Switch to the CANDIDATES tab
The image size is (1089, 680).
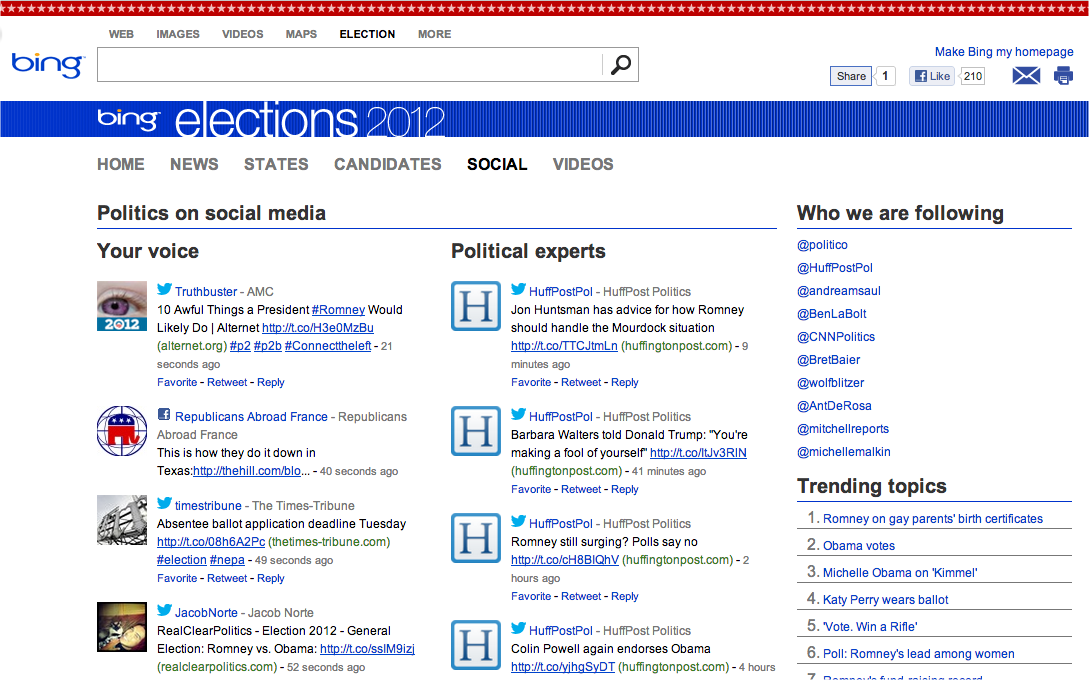pyautogui.click(x=387, y=164)
